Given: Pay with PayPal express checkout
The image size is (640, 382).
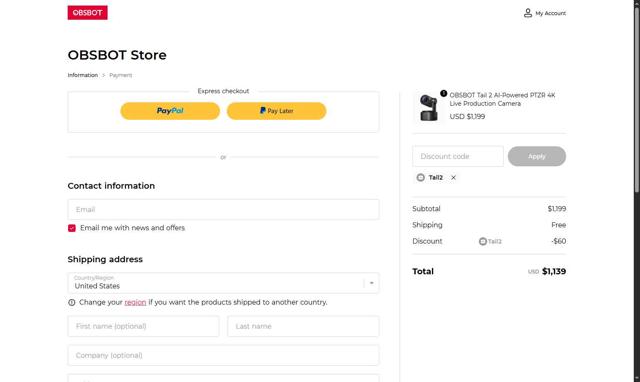Looking at the screenshot, I should tap(170, 111).
